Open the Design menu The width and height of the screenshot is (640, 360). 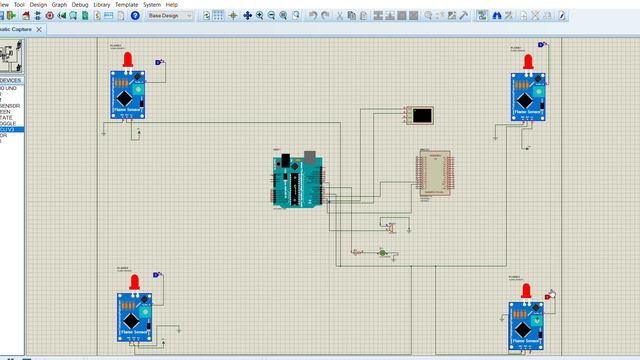(x=38, y=4)
